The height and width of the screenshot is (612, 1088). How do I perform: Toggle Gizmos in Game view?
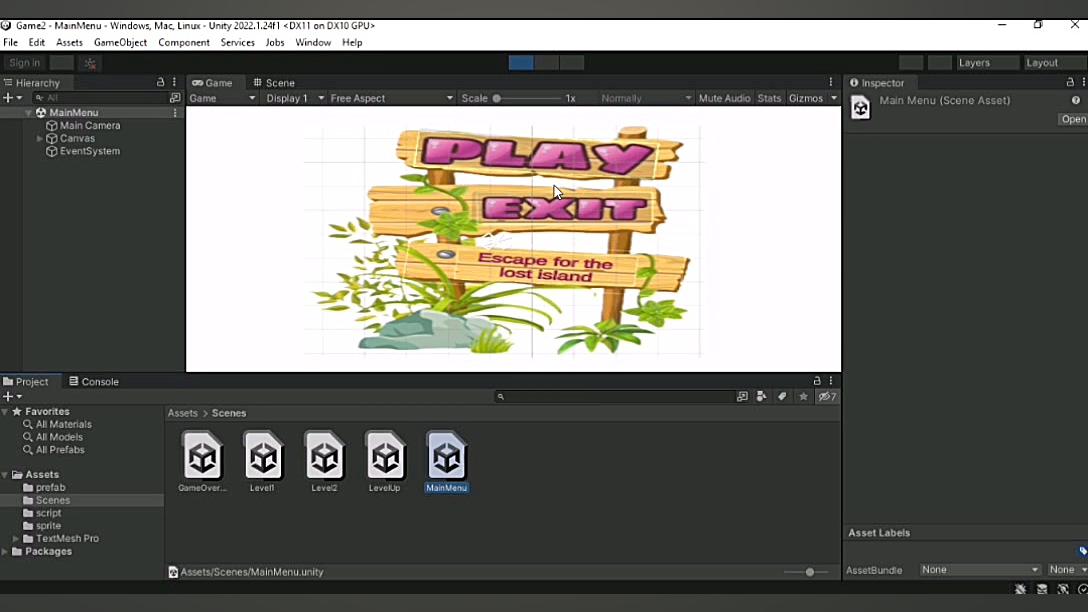[x=806, y=99]
